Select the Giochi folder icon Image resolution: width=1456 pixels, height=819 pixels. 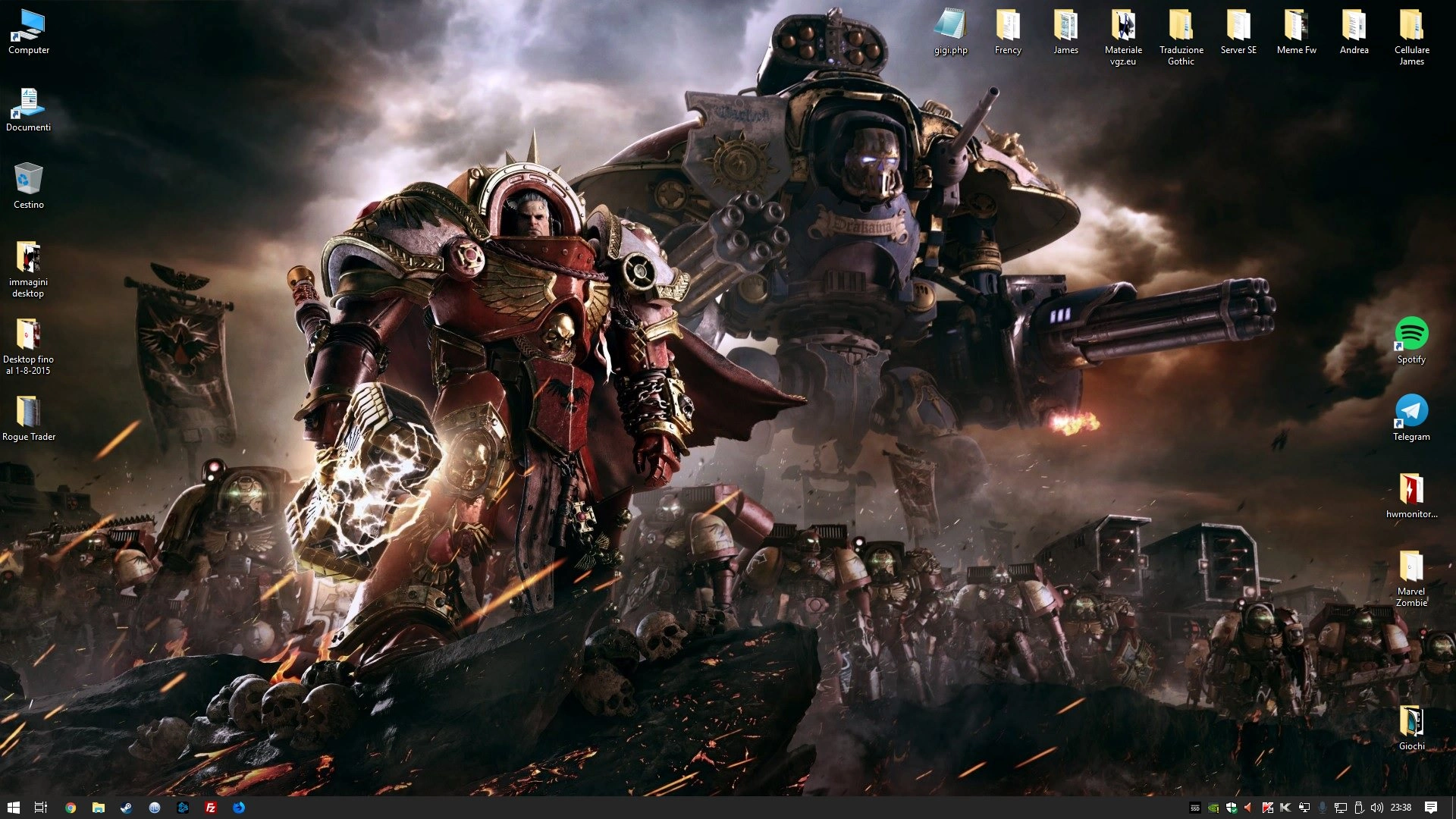(1411, 728)
